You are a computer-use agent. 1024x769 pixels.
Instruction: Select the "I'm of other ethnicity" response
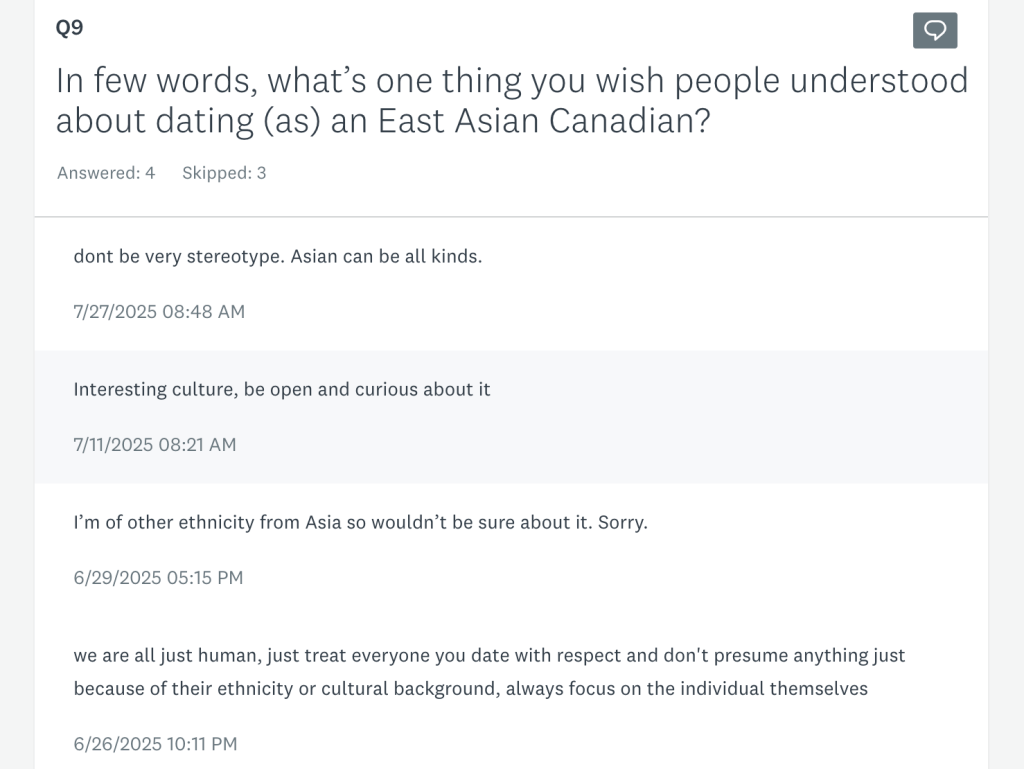pos(360,522)
